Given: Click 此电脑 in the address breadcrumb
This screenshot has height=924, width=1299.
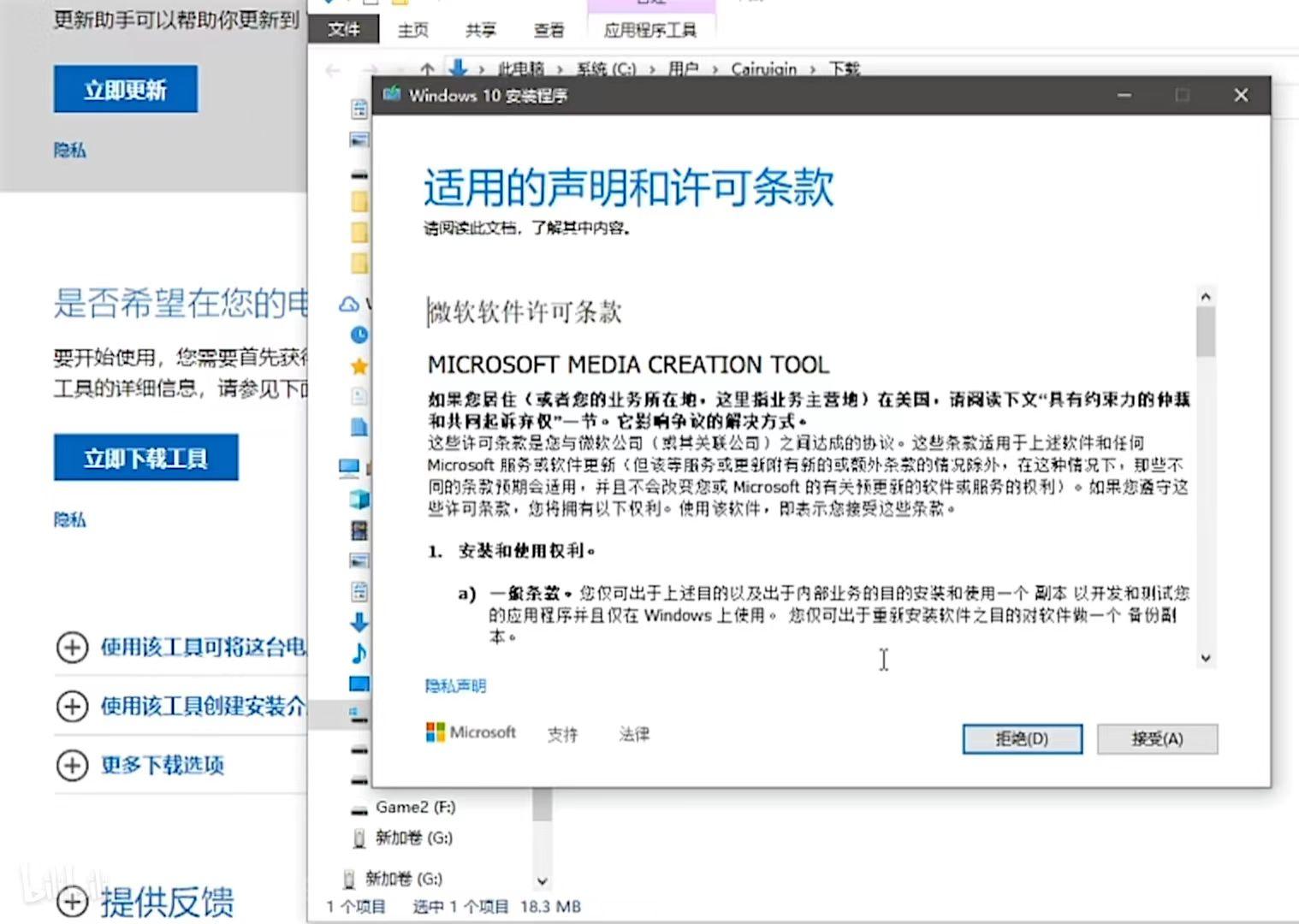Looking at the screenshot, I should [x=521, y=69].
